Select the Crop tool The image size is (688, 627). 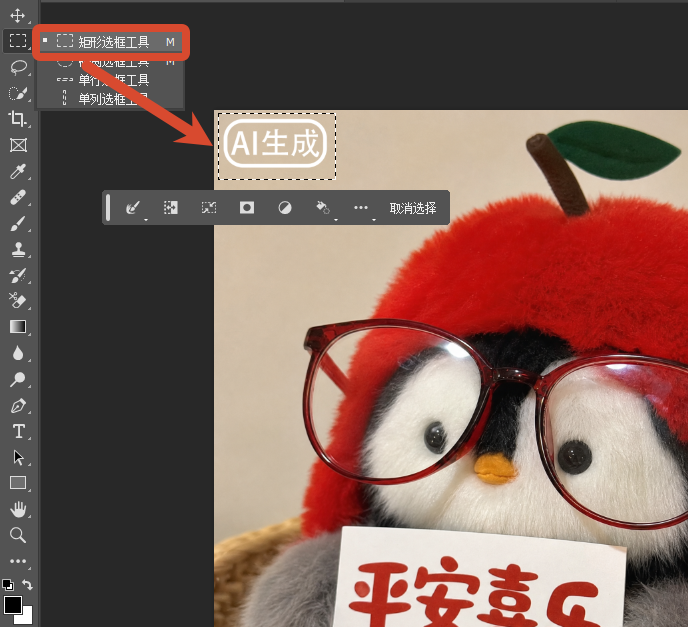18,119
